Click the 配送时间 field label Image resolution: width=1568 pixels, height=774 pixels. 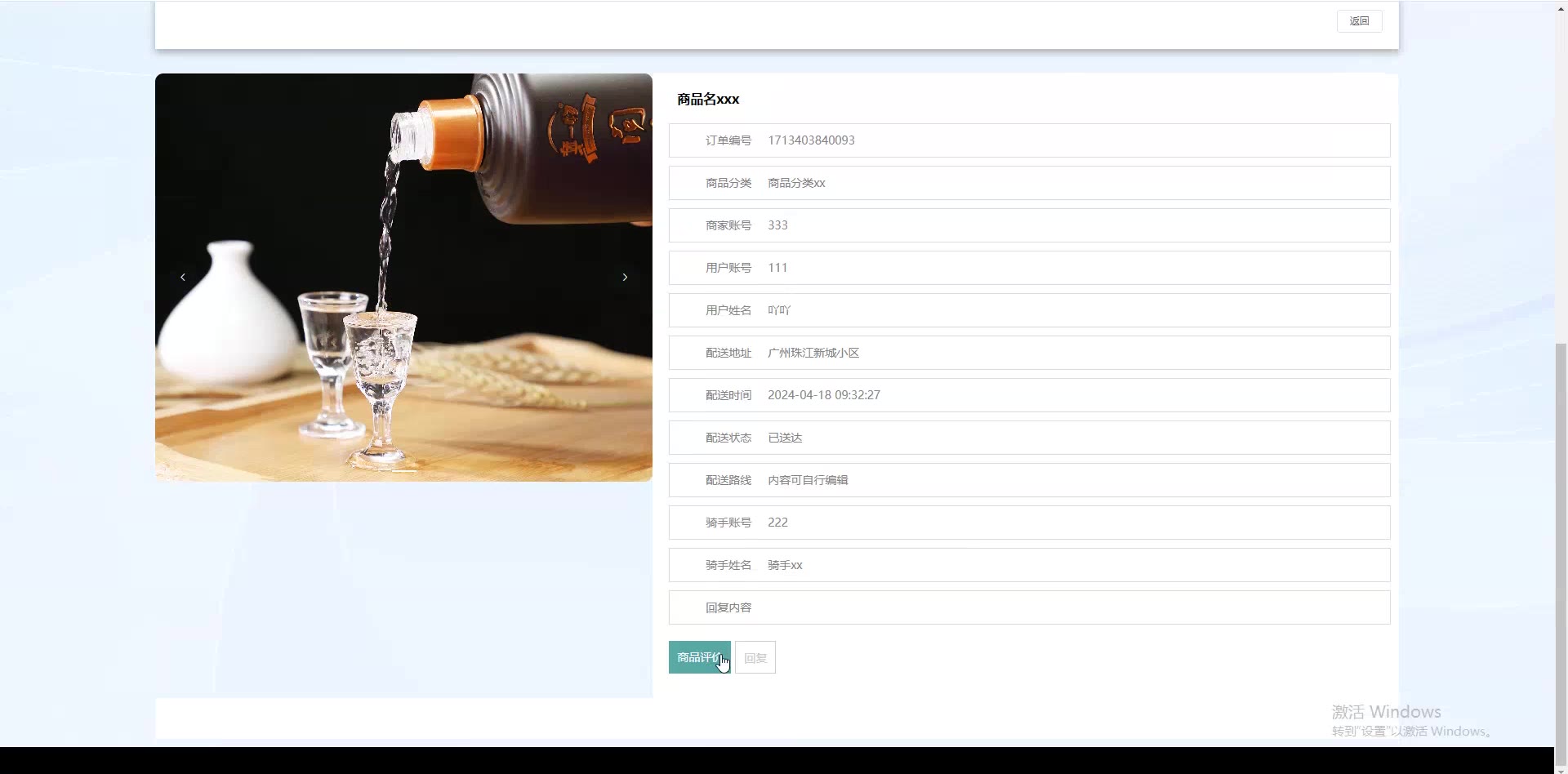click(728, 395)
